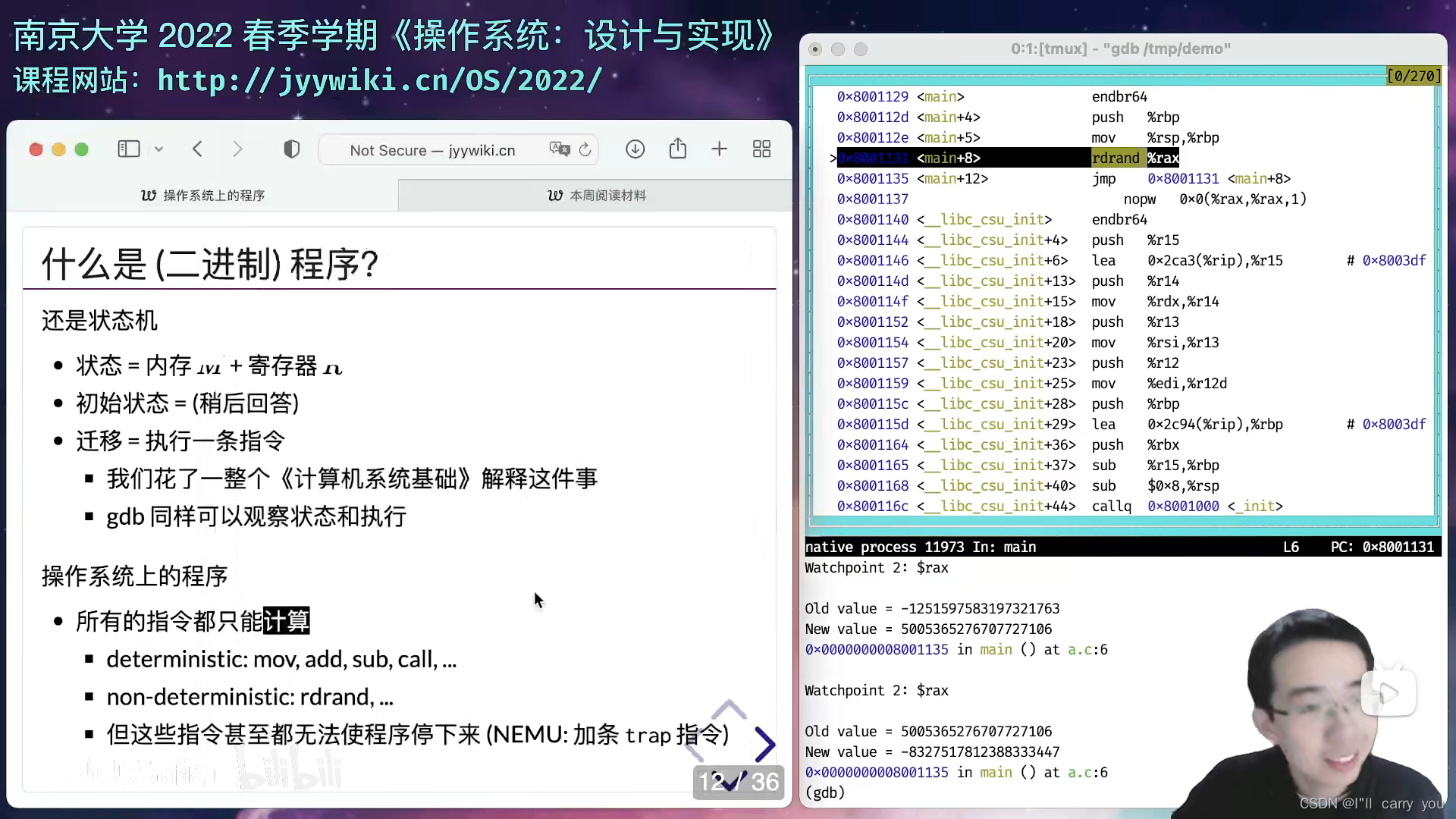Viewport: 1456px width, 819px height.
Task: Reload the page with the refresh icon
Action: click(x=585, y=149)
